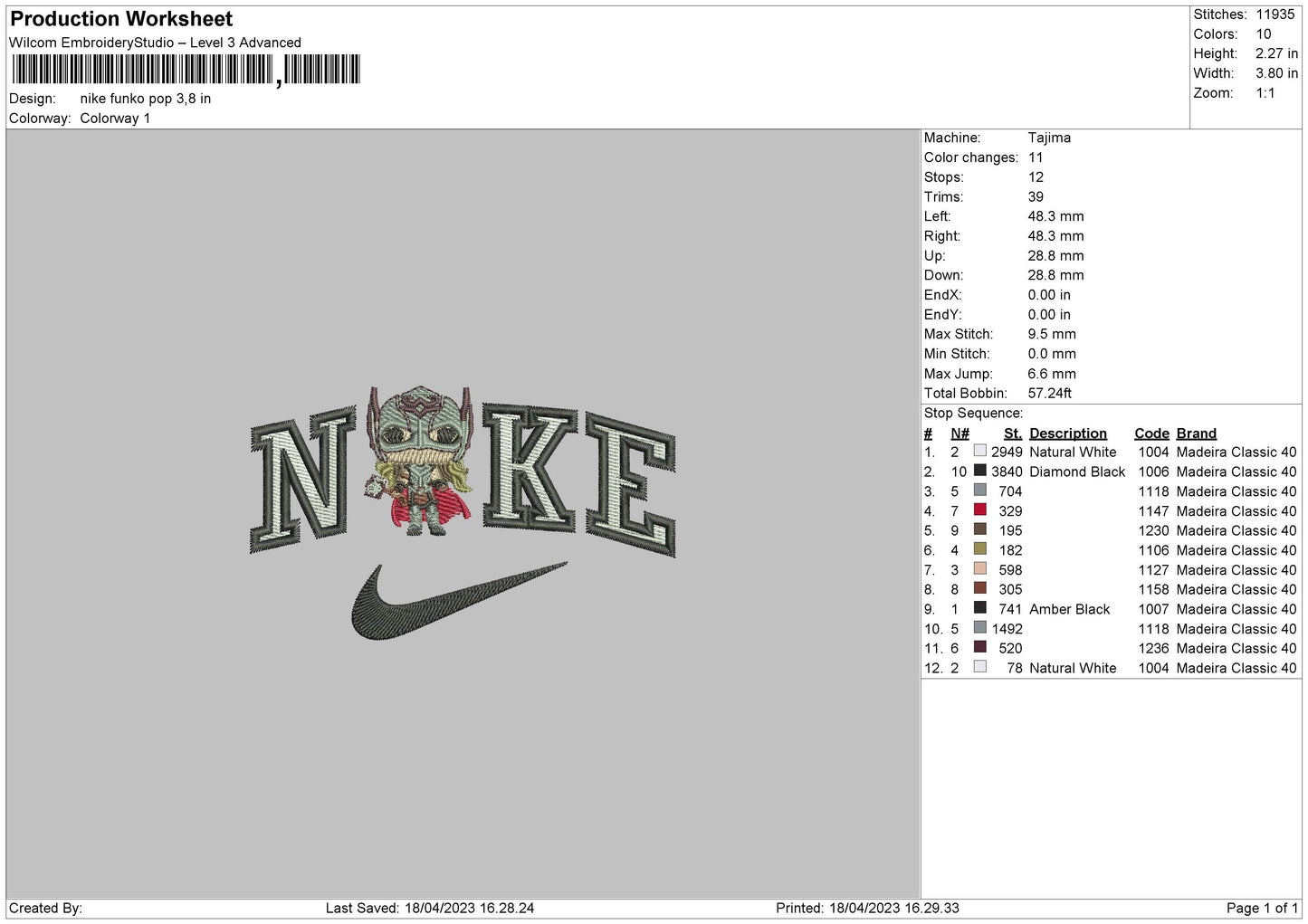Click the 'Amber Black' description text
Screen dimensions: 1308x924
point(1069,609)
